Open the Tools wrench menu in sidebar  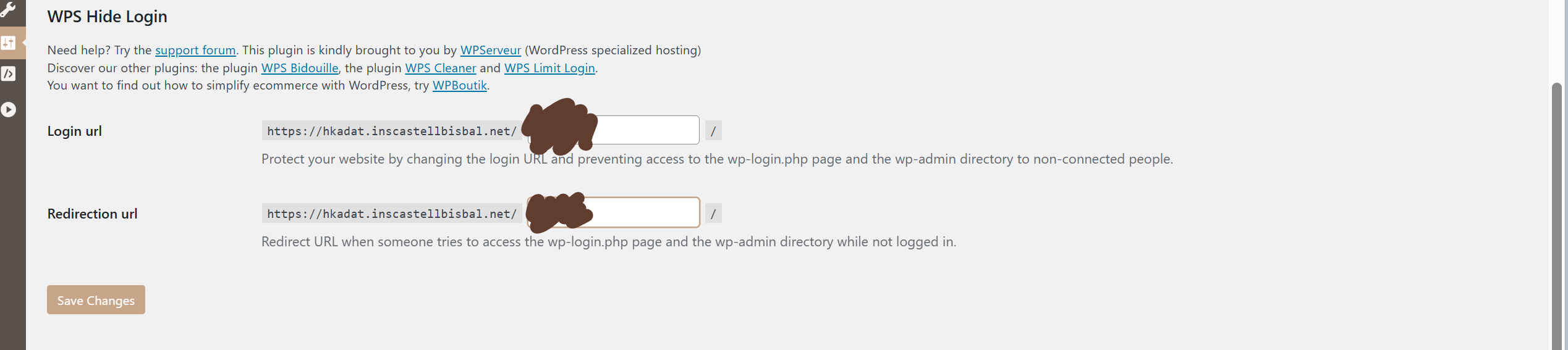coord(9,9)
